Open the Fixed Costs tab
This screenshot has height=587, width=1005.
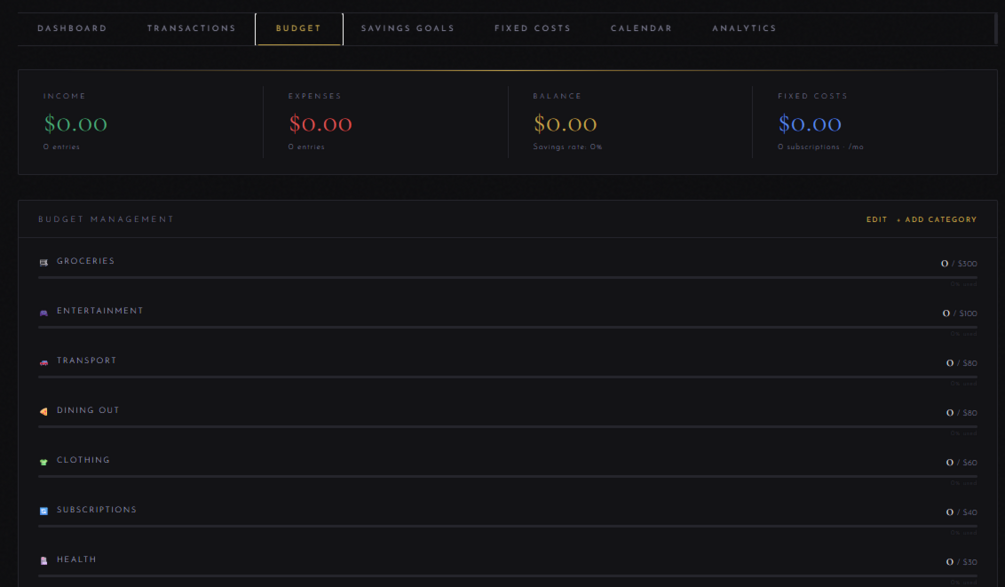(x=532, y=28)
